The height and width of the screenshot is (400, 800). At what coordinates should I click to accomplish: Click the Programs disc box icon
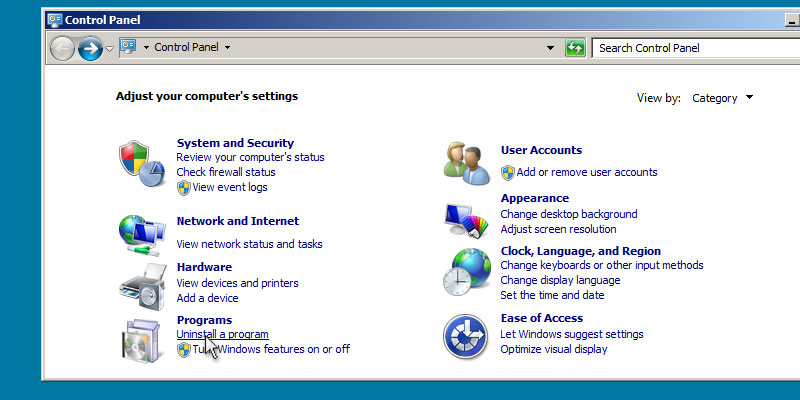(x=140, y=337)
